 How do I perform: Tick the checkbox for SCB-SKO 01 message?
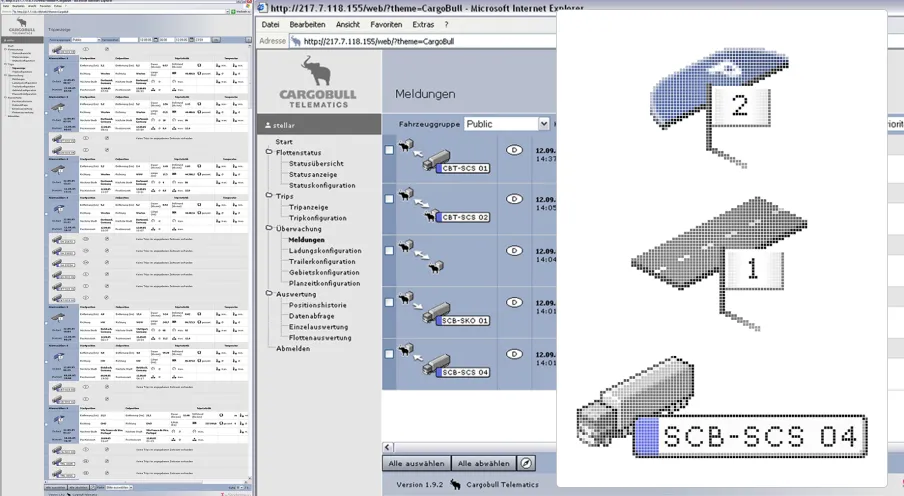389,302
